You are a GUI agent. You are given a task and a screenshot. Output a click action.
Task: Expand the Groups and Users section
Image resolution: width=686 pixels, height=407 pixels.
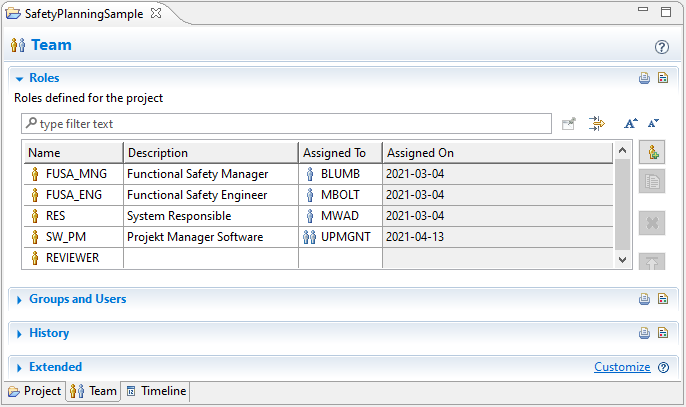(19, 299)
